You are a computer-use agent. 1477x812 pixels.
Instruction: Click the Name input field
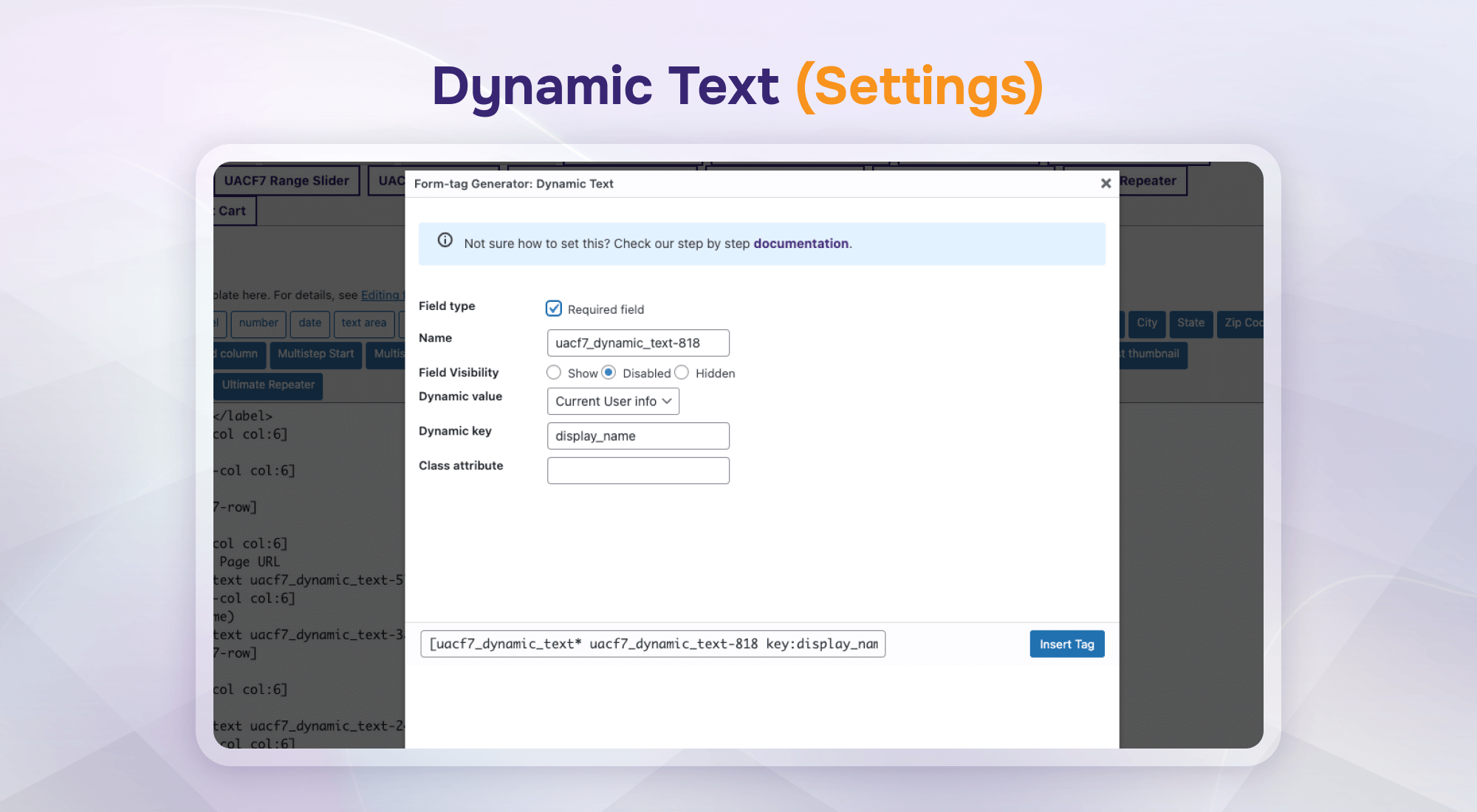coord(638,343)
